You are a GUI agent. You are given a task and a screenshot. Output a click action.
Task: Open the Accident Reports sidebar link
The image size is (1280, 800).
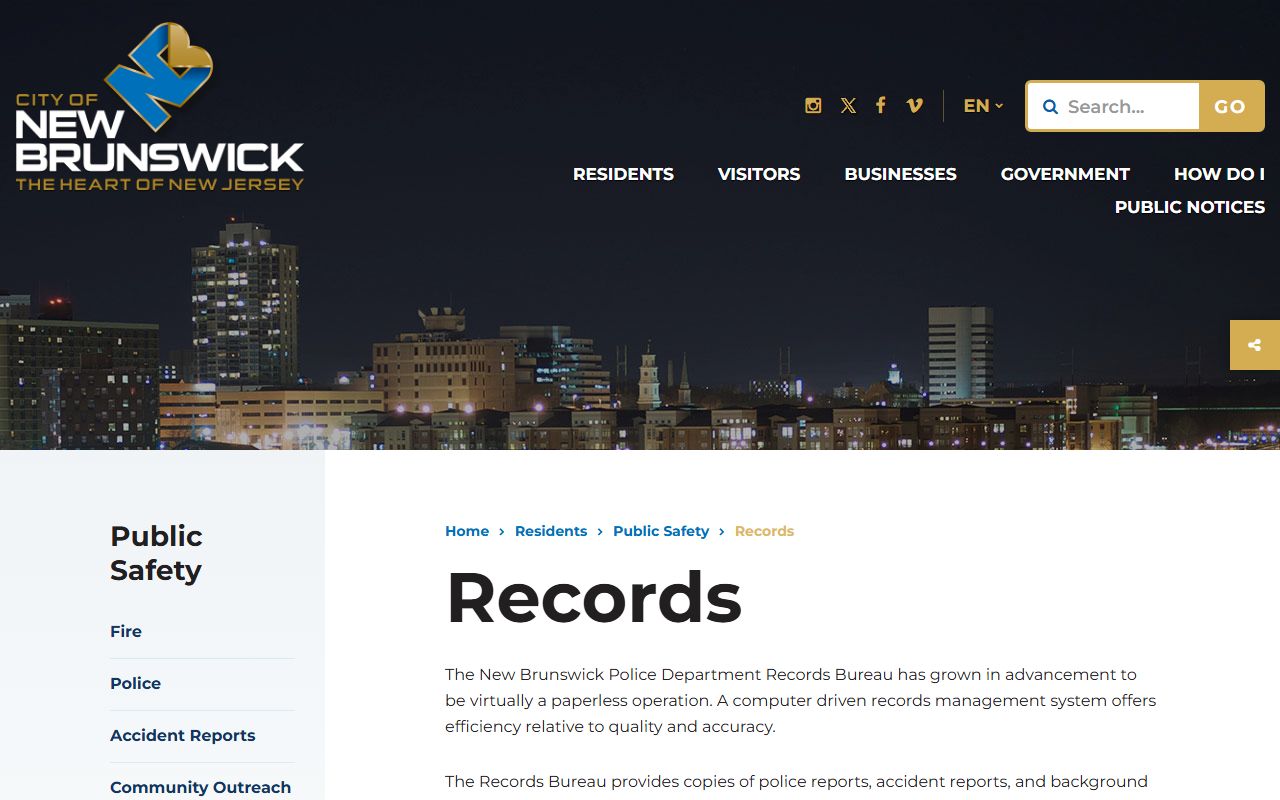183,735
